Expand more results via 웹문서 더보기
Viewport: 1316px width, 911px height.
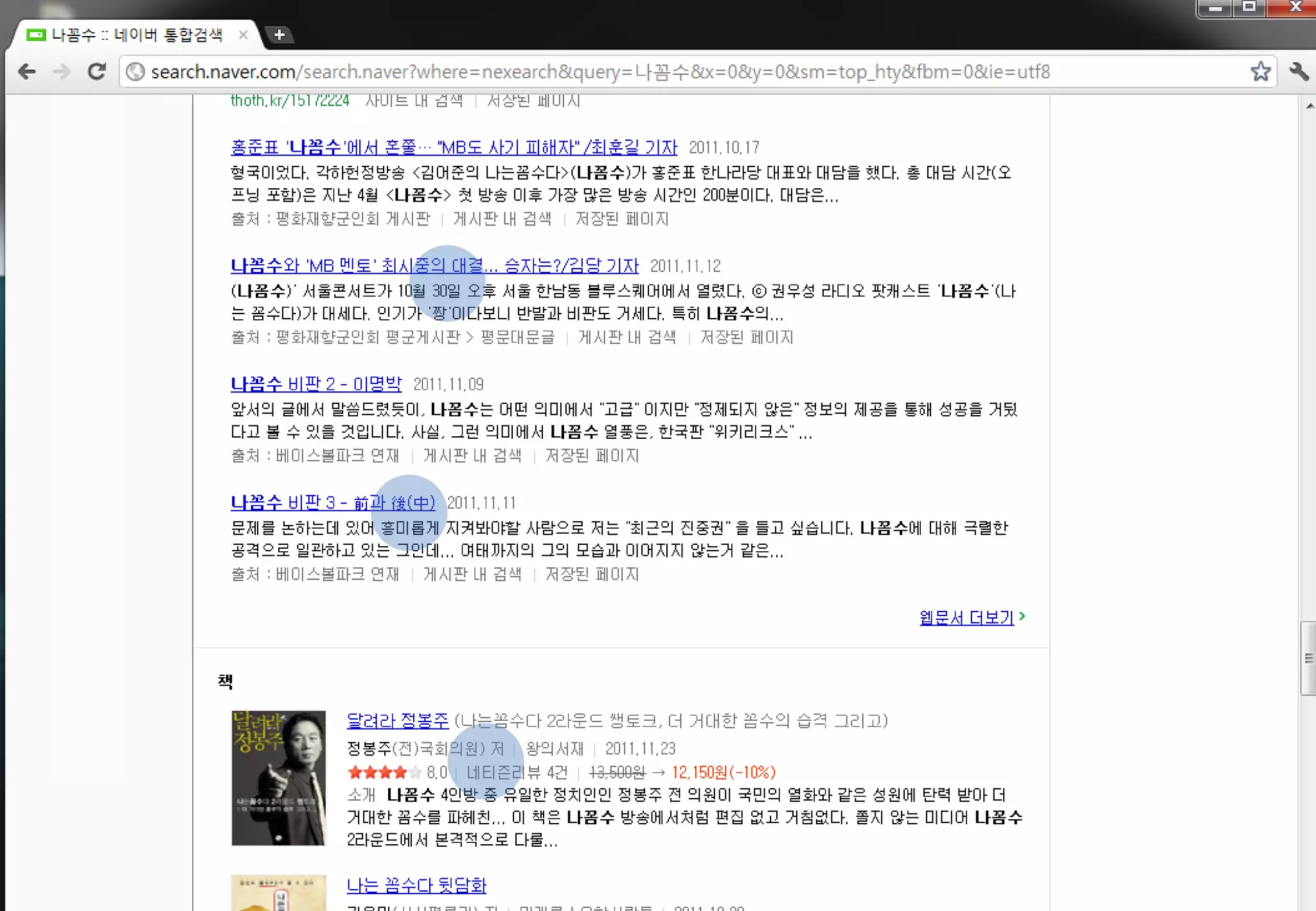tap(966, 617)
